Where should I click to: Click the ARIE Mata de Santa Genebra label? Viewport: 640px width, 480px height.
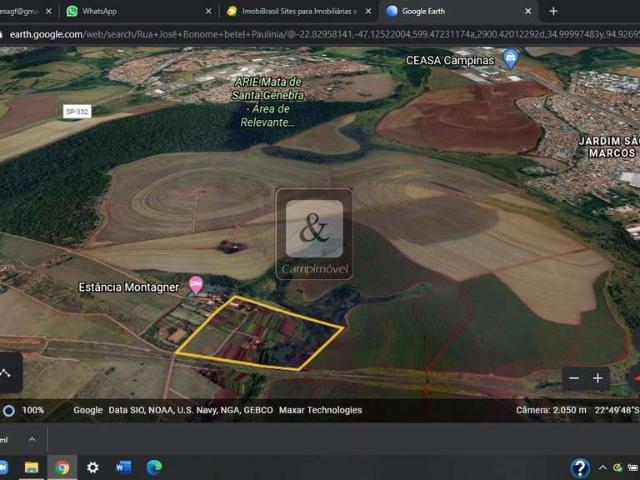click(268, 102)
